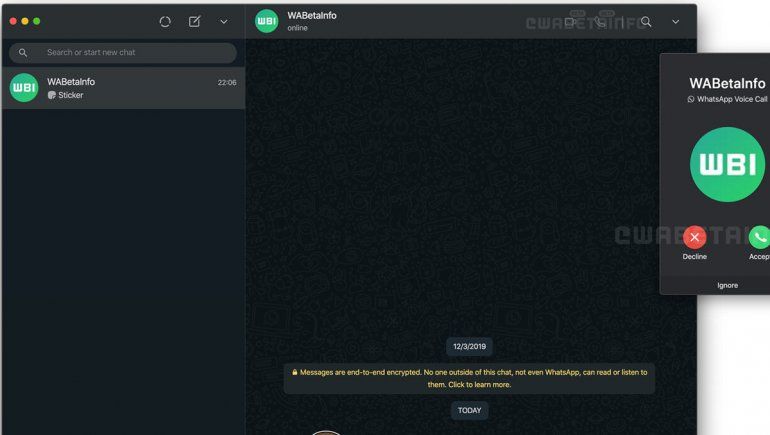This screenshot has width=770, height=435.
Task: Open the sidebar menu chevron
Action: (223, 22)
